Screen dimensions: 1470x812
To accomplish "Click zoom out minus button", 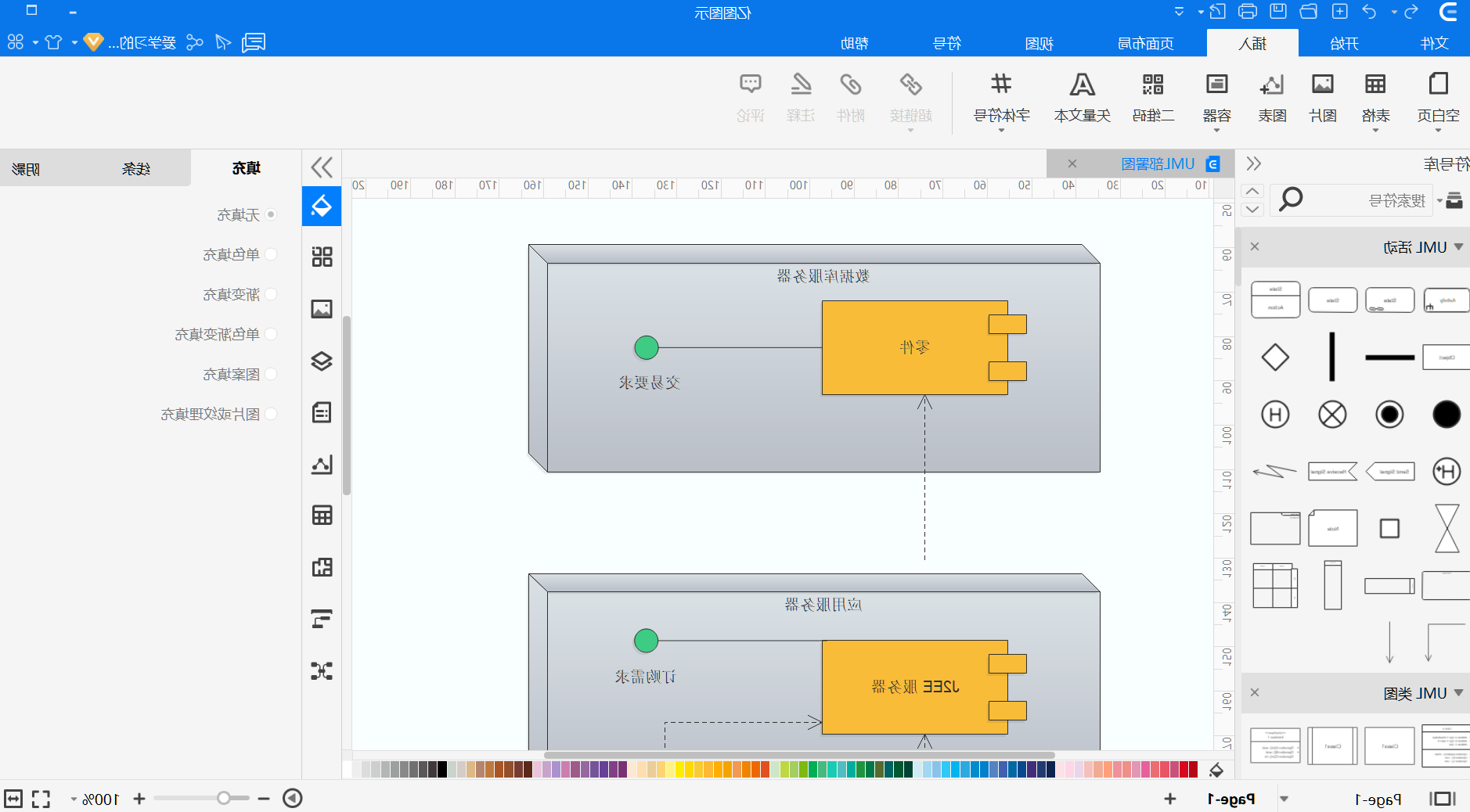I will pyautogui.click(x=264, y=799).
